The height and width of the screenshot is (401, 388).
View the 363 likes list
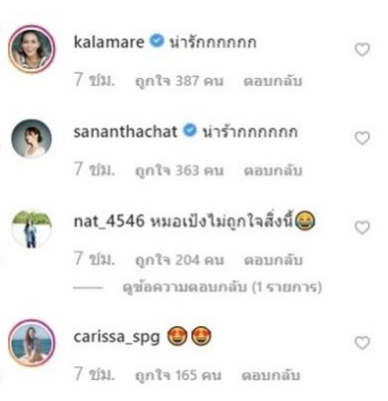tap(179, 171)
